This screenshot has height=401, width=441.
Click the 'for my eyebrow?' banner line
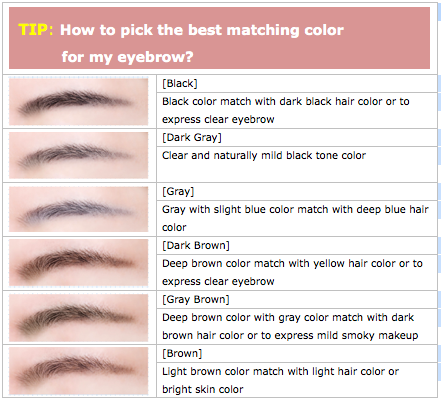click(x=127, y=57)
